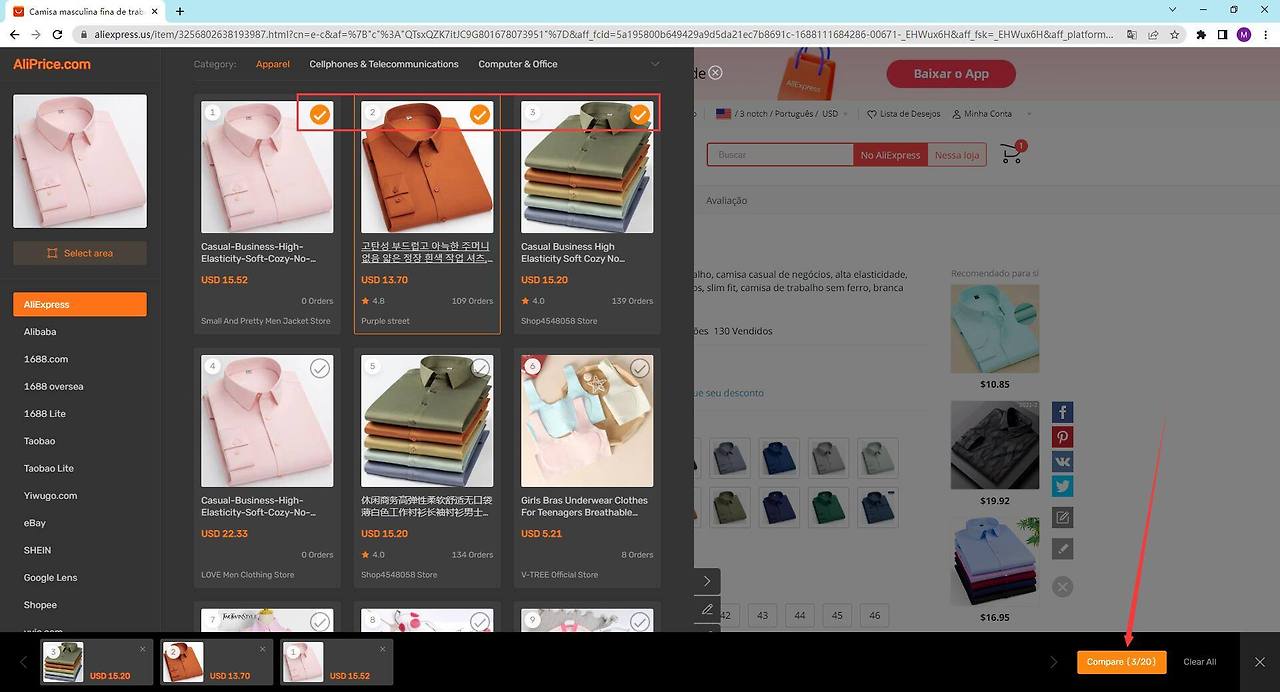Viewport: 1280px width, 692px height.
Task: Click the pencil icon in right sidebar
Action: pyautogui.click(x=1062, y=549)
